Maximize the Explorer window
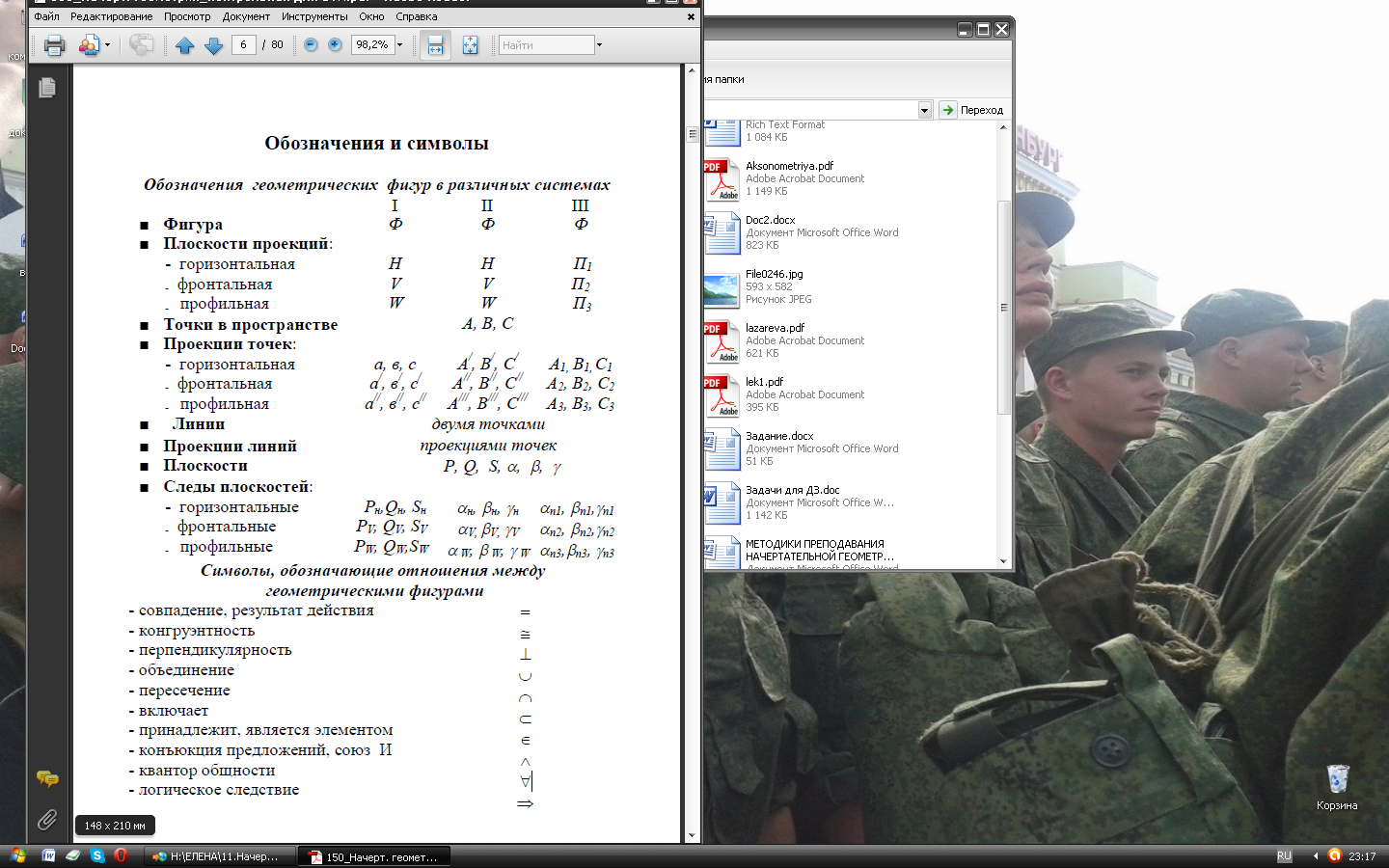The height and width of the screenshot is (868, 1389). click(984, 30)
